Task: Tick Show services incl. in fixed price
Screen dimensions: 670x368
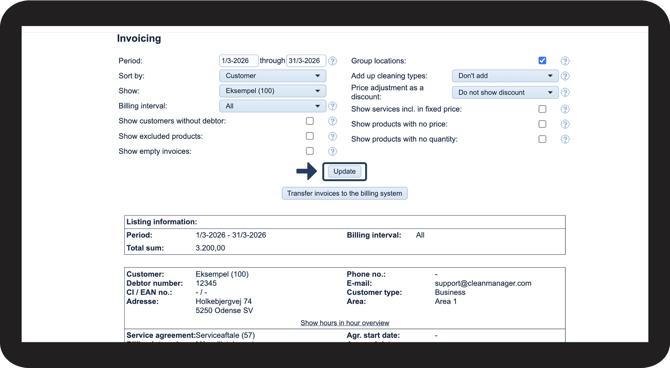Action: 542,109
